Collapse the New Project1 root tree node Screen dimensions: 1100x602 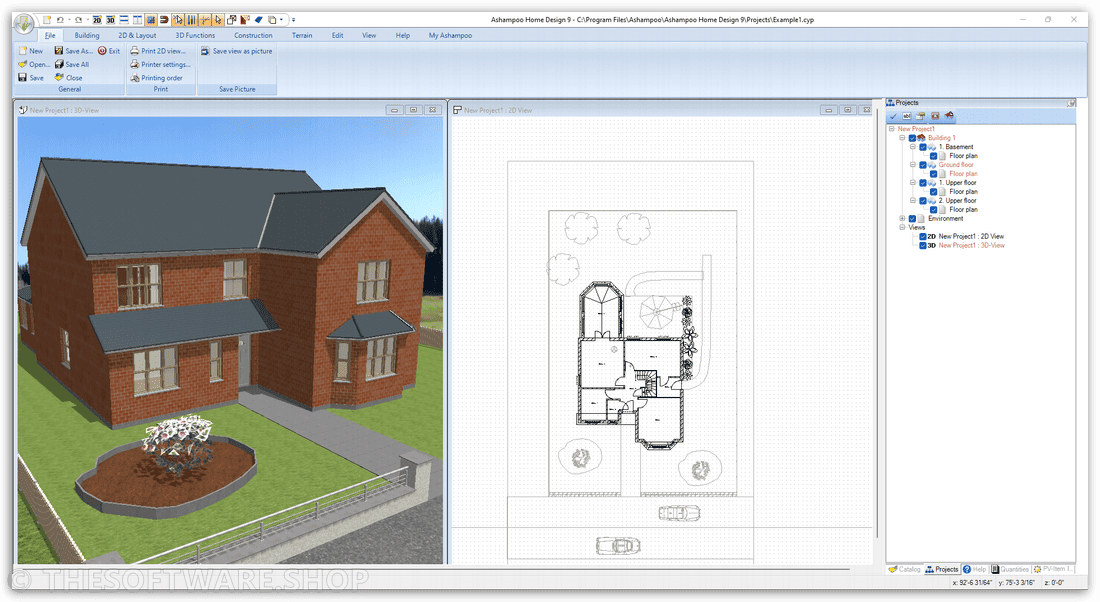[892, 129]
